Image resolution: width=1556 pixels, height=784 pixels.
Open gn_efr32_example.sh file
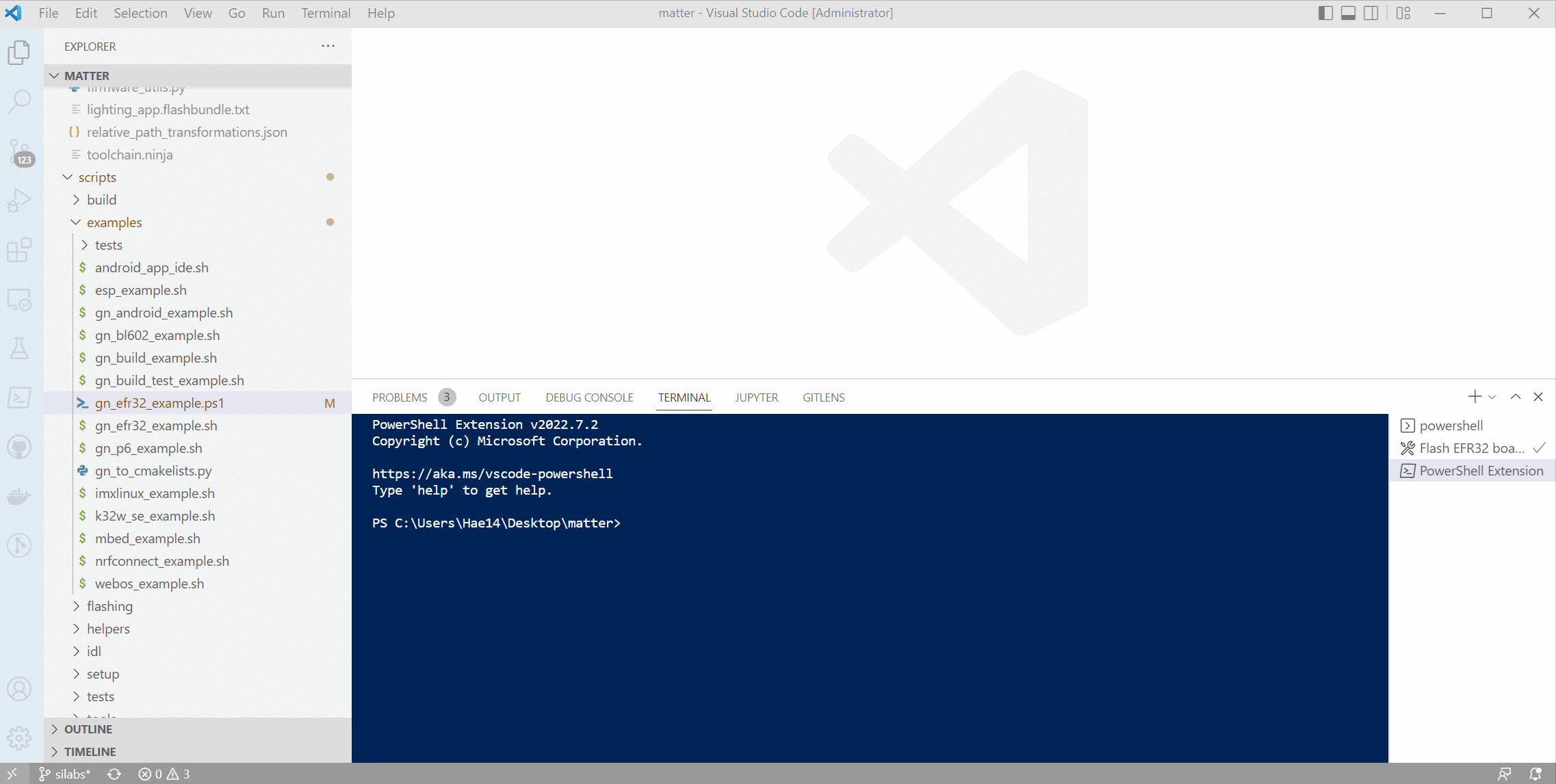pyautogui.click(x=198, y=426)
